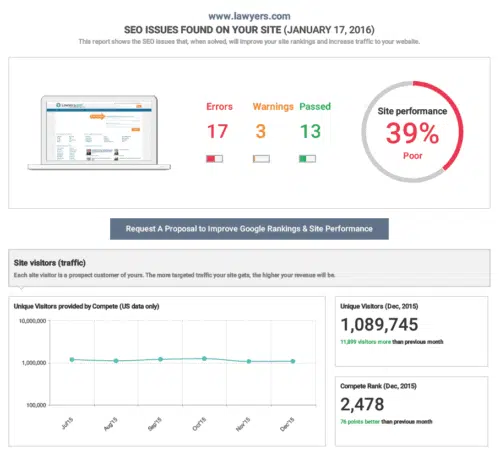Click the 39% site performance gauge
The height and width of the screenshot is (456, 500).
412,132
